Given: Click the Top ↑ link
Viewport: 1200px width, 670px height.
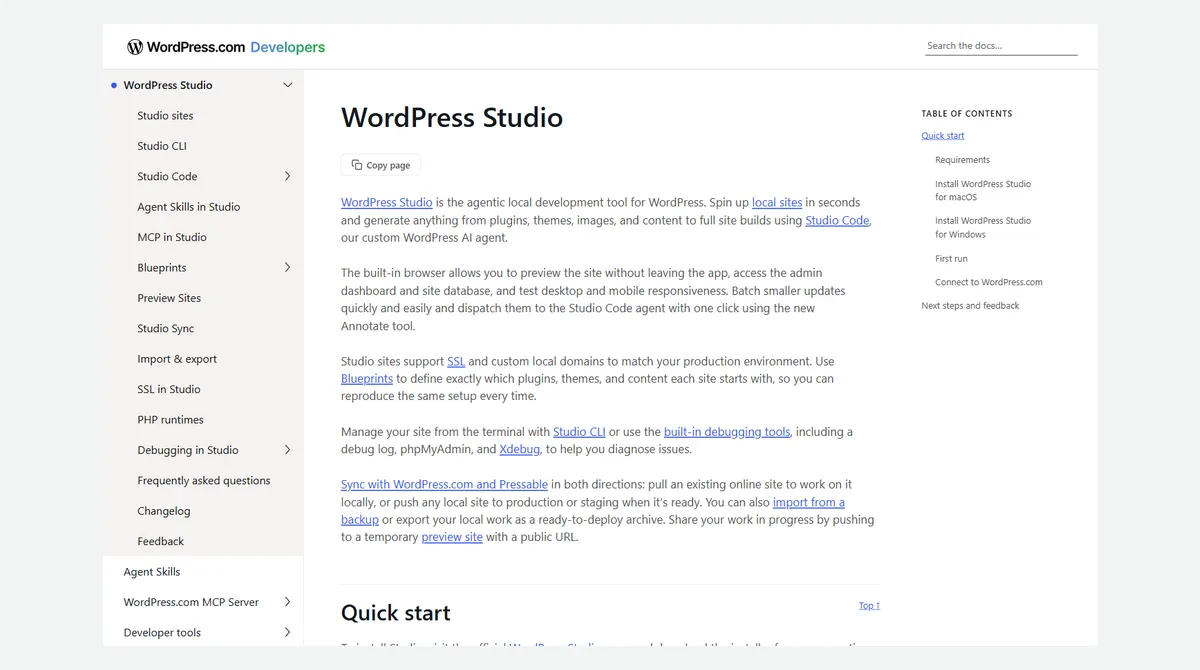Looking at the screenshot, I should point(869,605).
